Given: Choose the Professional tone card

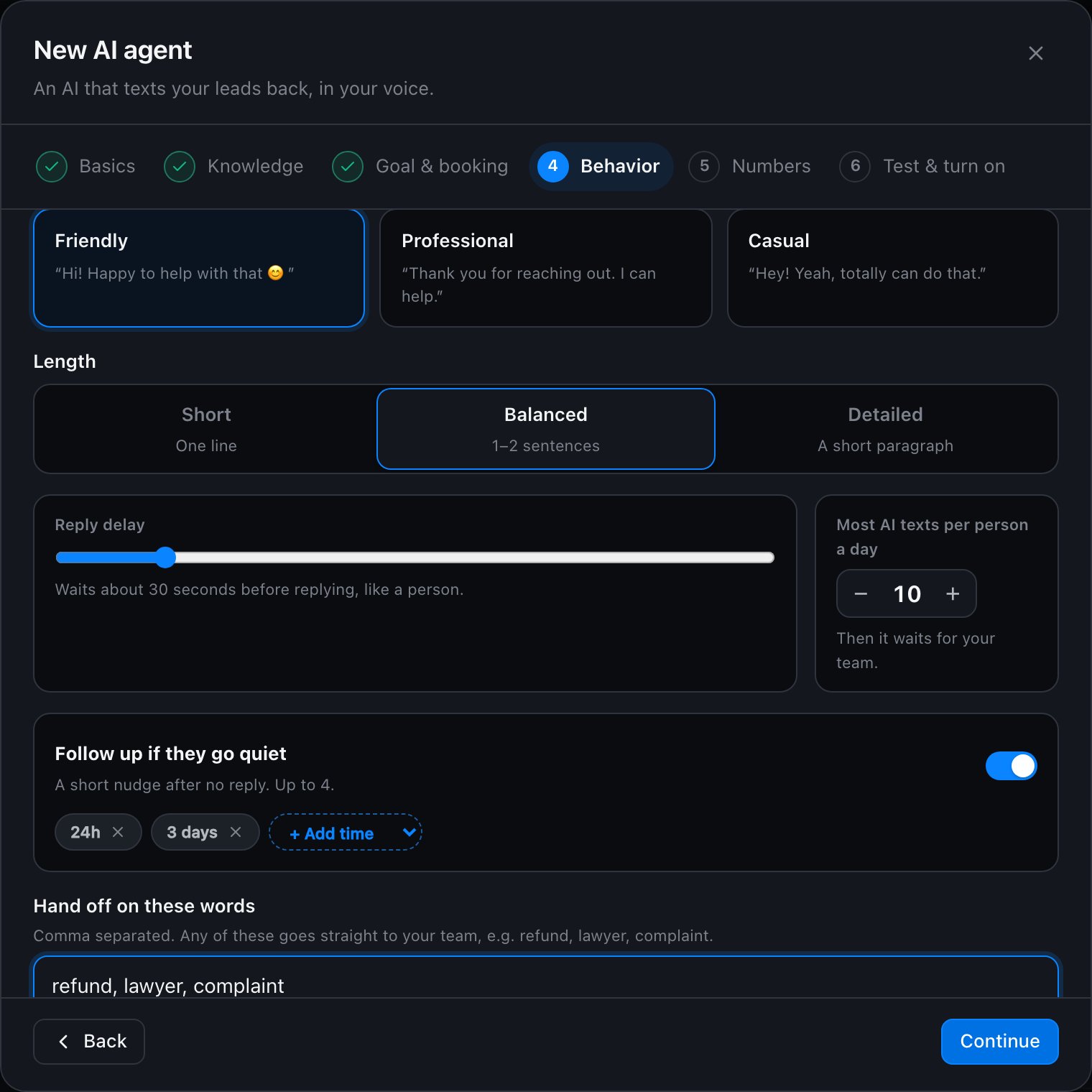Looking at the screenshot, I should point(546,268).
